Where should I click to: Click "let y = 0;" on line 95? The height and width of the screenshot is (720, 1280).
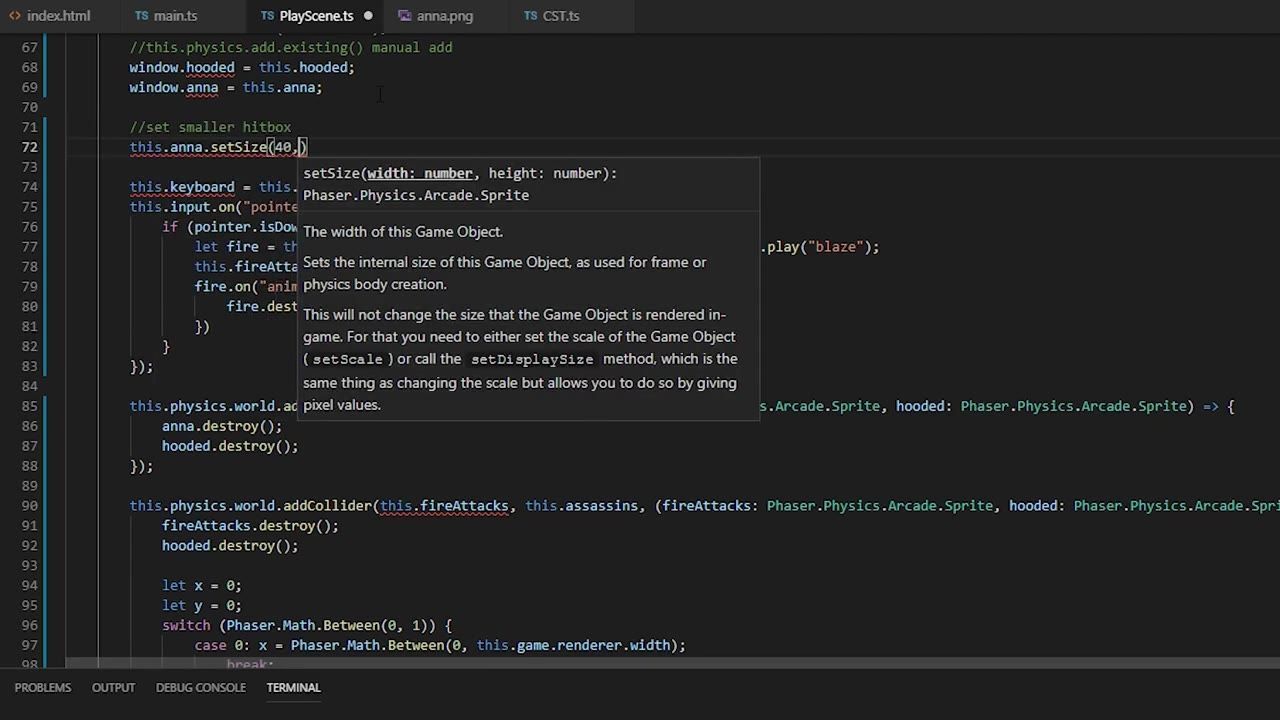point(202,606)
